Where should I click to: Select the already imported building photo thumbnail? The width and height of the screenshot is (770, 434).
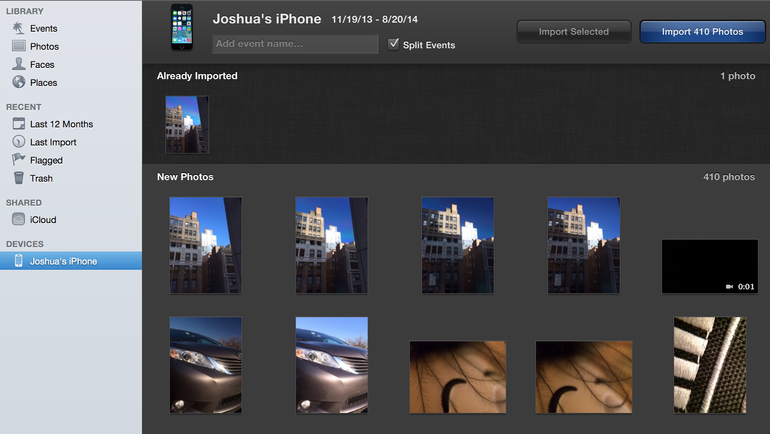[x=187, y=125]
